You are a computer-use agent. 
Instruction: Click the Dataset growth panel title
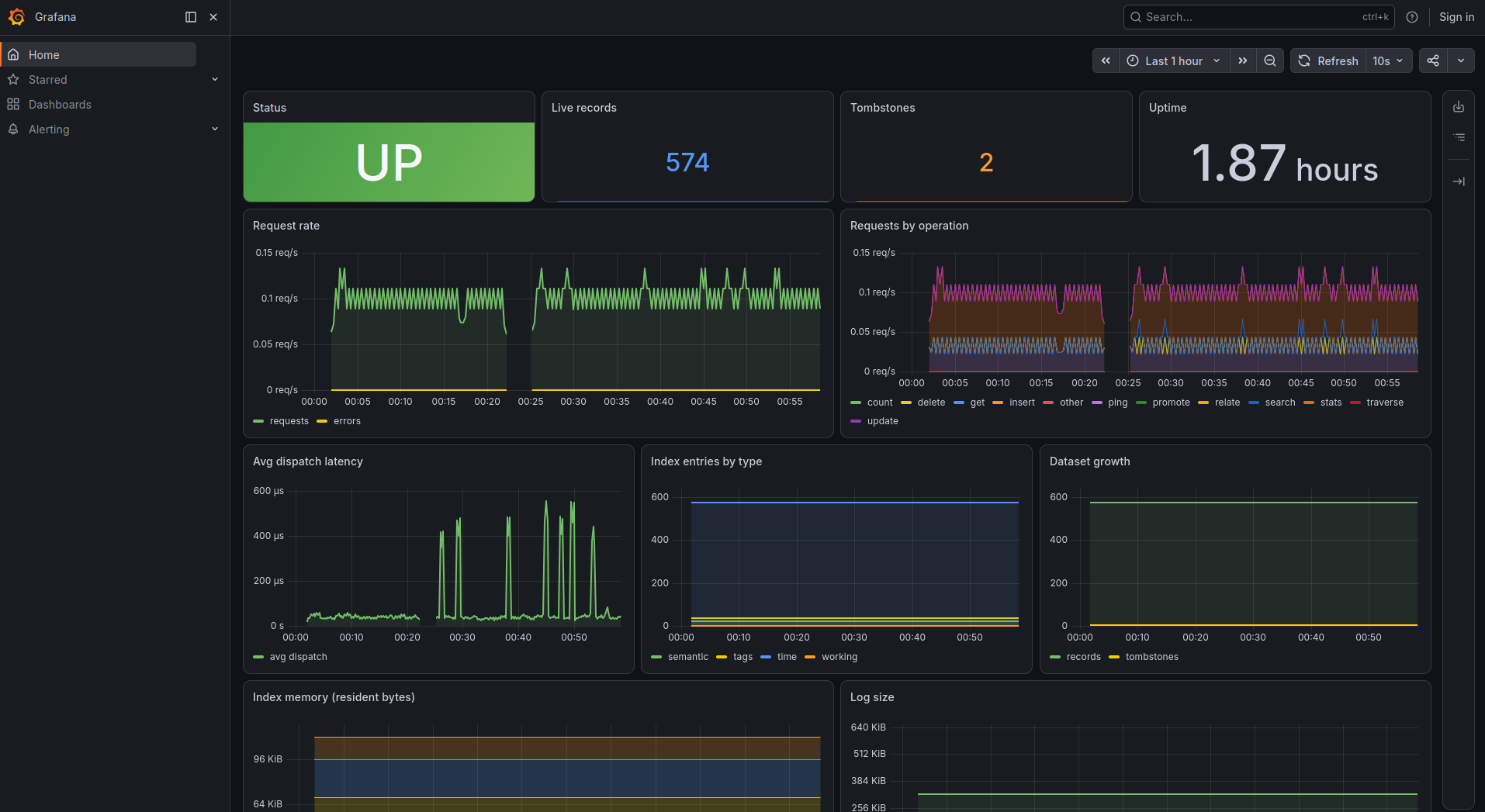point(1089,461)
